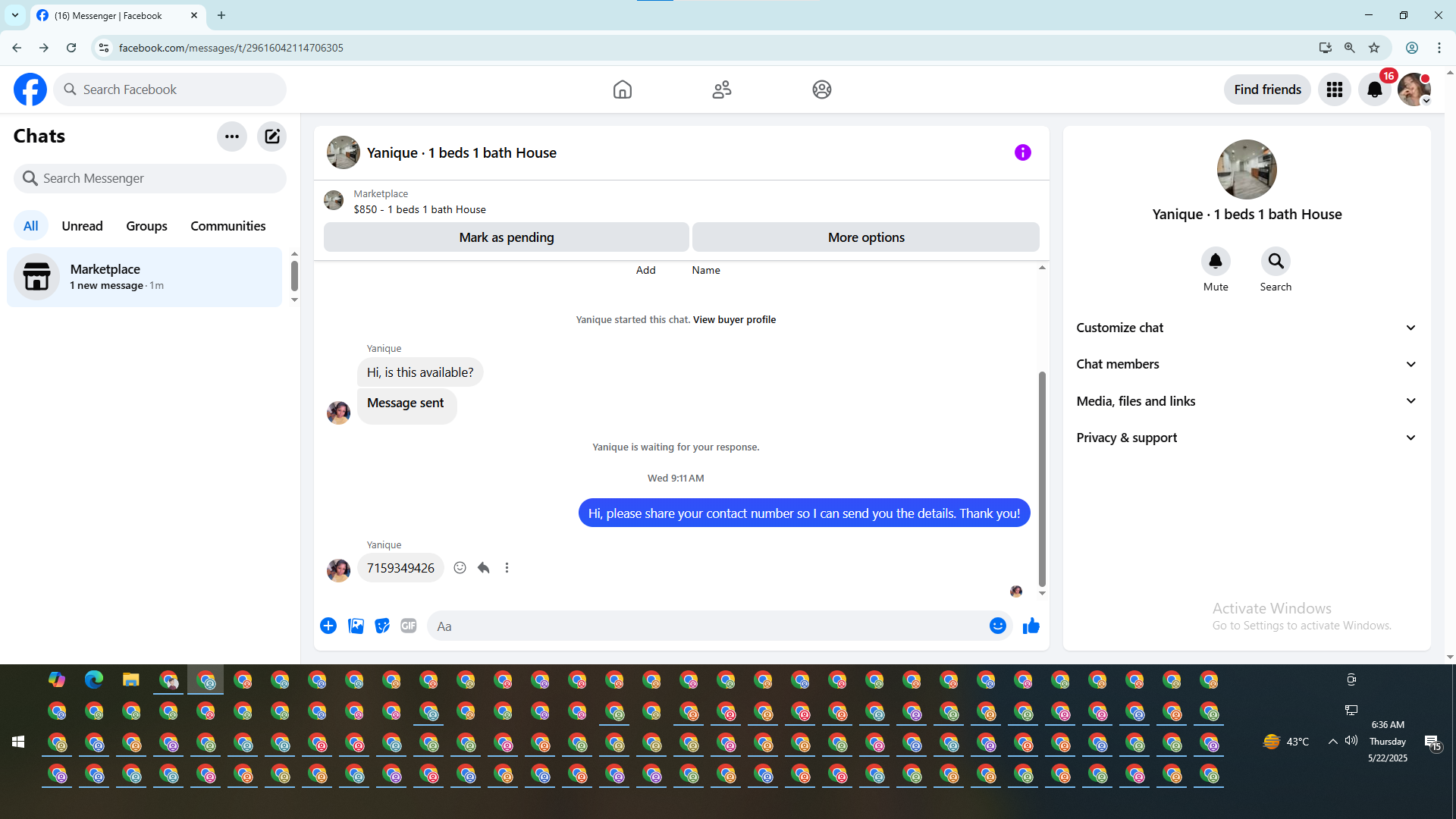Open the Groups icon in top navigation
The image size is (1456, 819).
coord(822,89)
